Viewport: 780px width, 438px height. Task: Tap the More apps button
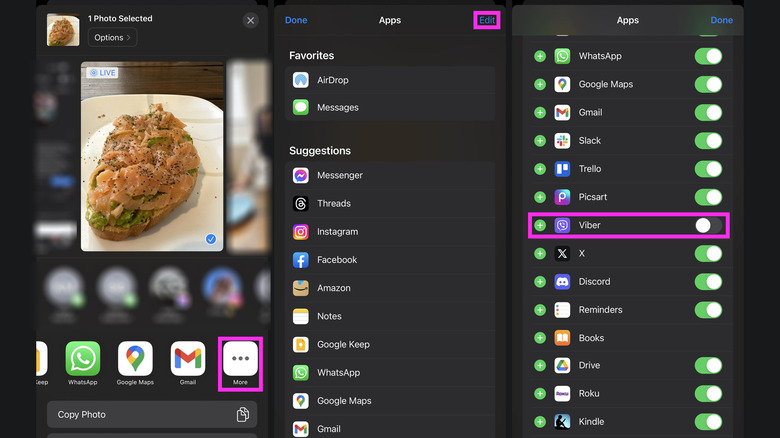pos(240,358)
